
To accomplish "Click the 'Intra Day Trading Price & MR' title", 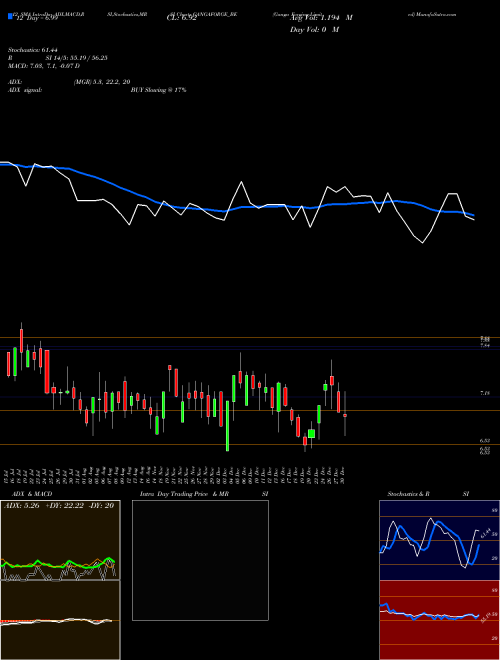I will [x=184, y=494].
